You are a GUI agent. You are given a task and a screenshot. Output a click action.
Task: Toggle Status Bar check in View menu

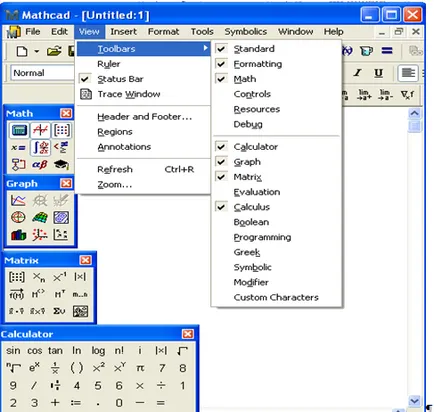pos(85,79)
